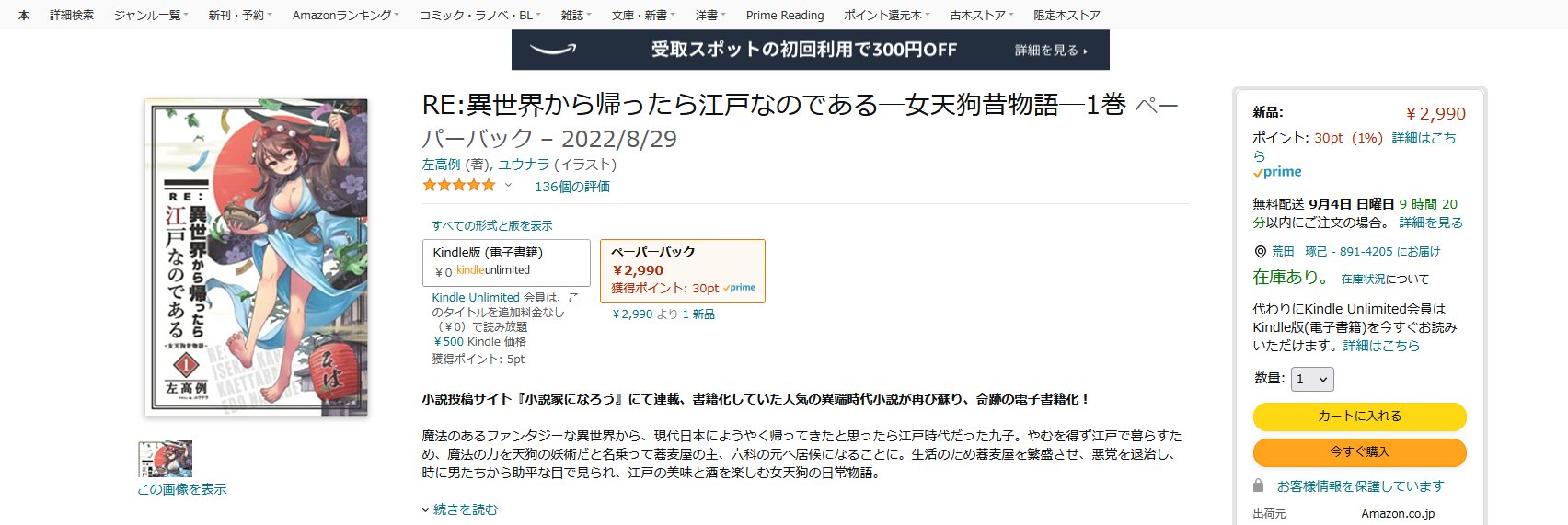
Task: Select the Kindle版 (電子書籍) format
Action: pos(506,263)
